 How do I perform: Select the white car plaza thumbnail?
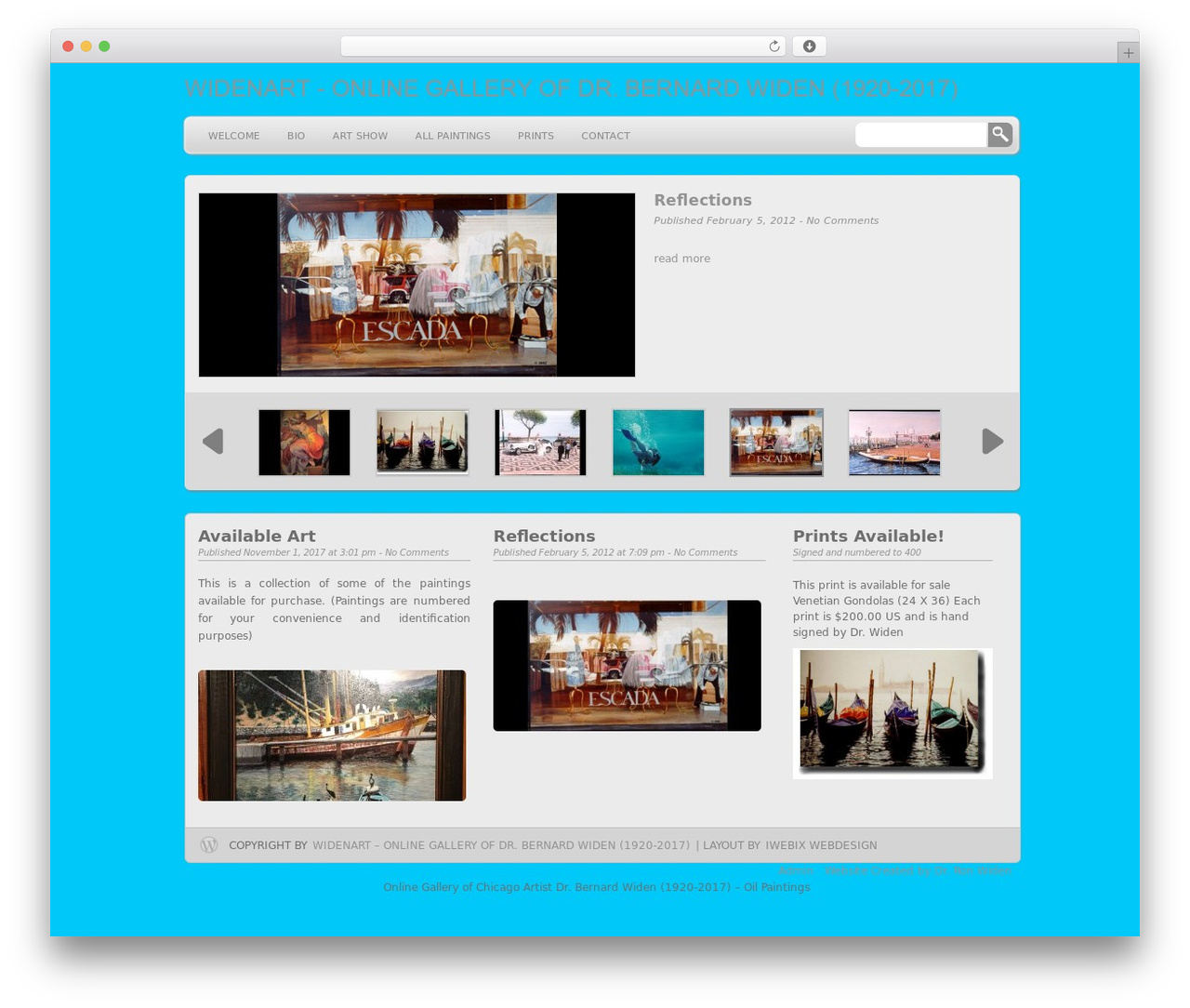tap(540, 443)
